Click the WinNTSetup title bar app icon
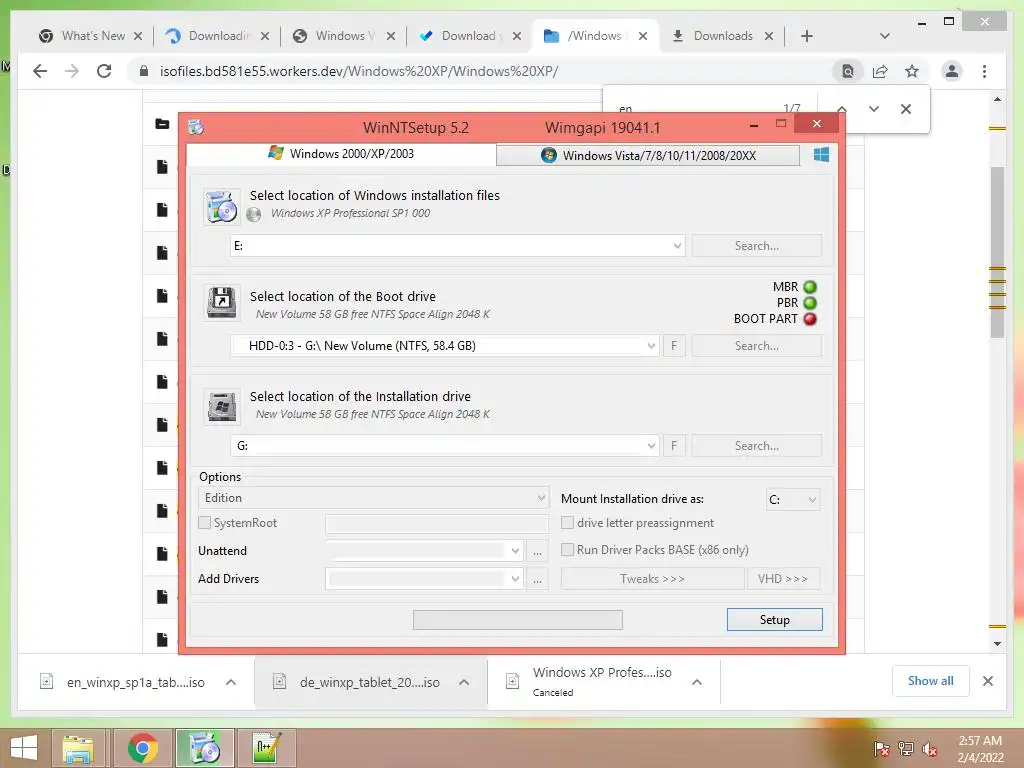 coord(196,127)
